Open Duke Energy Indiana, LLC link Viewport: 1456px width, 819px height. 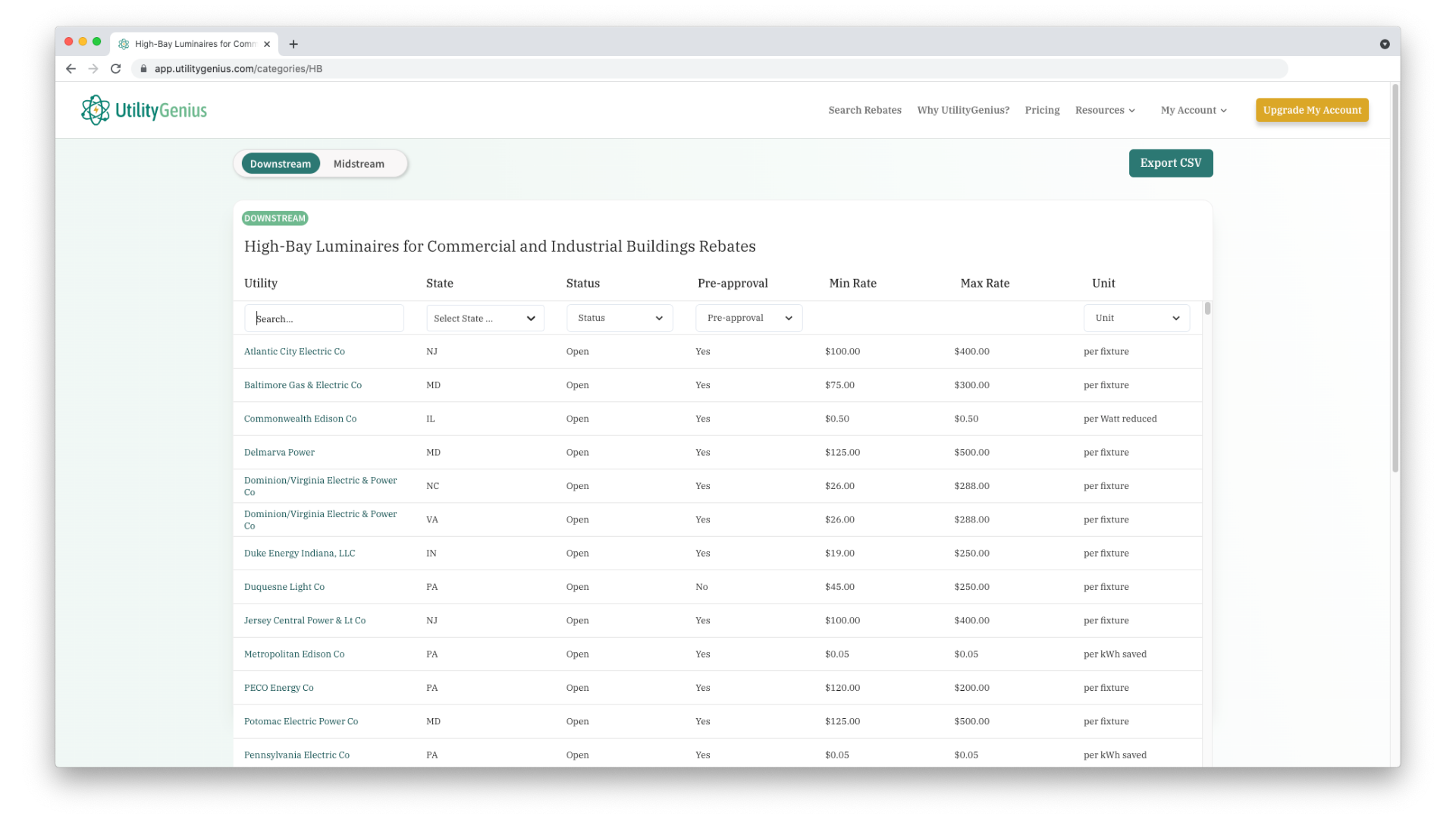300,553
